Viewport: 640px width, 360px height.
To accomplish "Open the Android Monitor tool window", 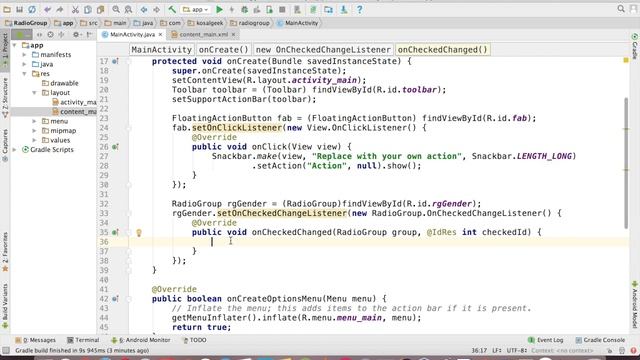I will coord(141,340).
